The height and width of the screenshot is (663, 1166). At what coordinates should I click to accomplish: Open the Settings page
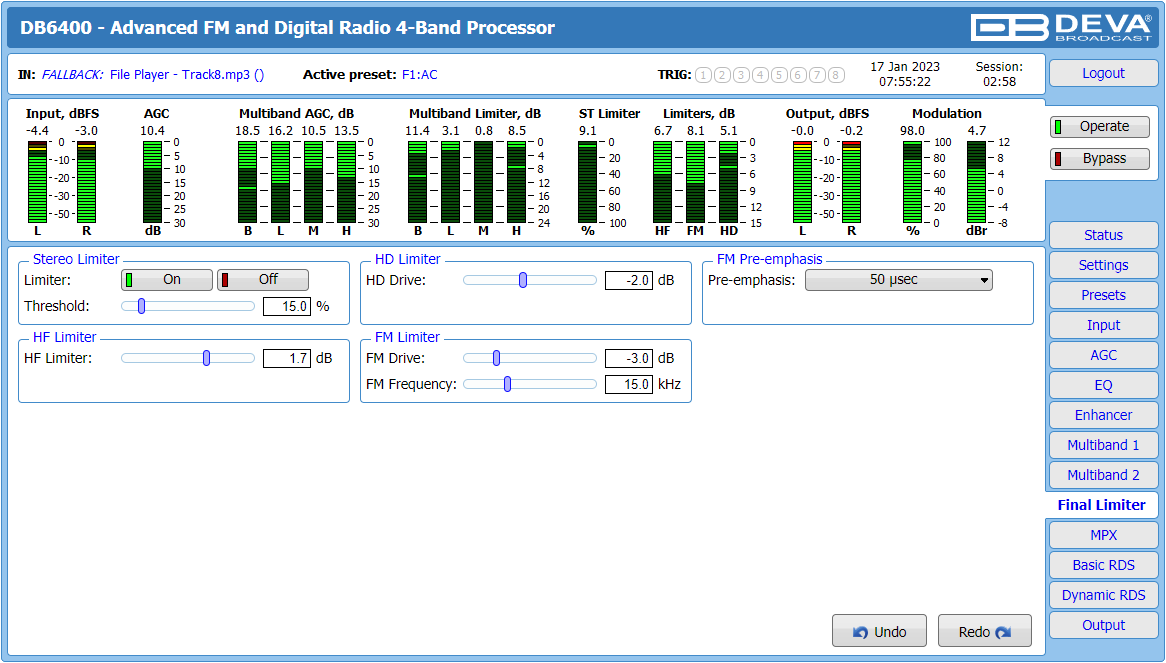1104,265
